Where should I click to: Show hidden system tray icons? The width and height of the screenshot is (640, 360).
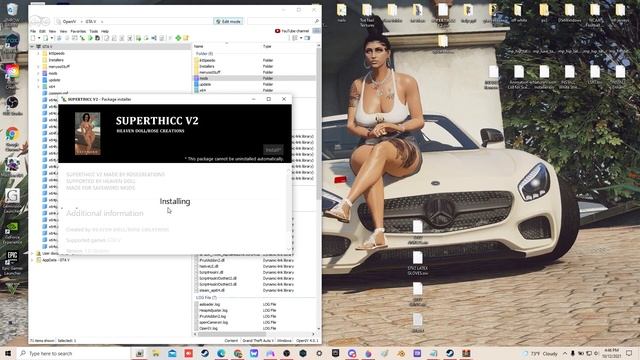565,353
